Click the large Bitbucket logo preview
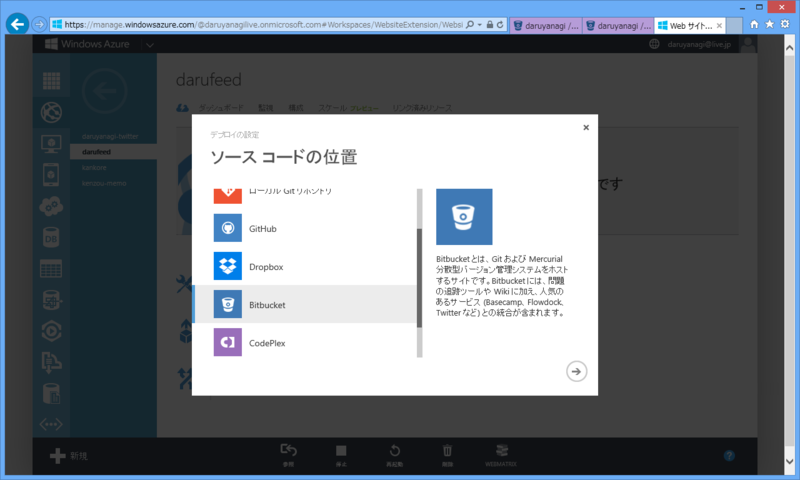 click(464, 217)
